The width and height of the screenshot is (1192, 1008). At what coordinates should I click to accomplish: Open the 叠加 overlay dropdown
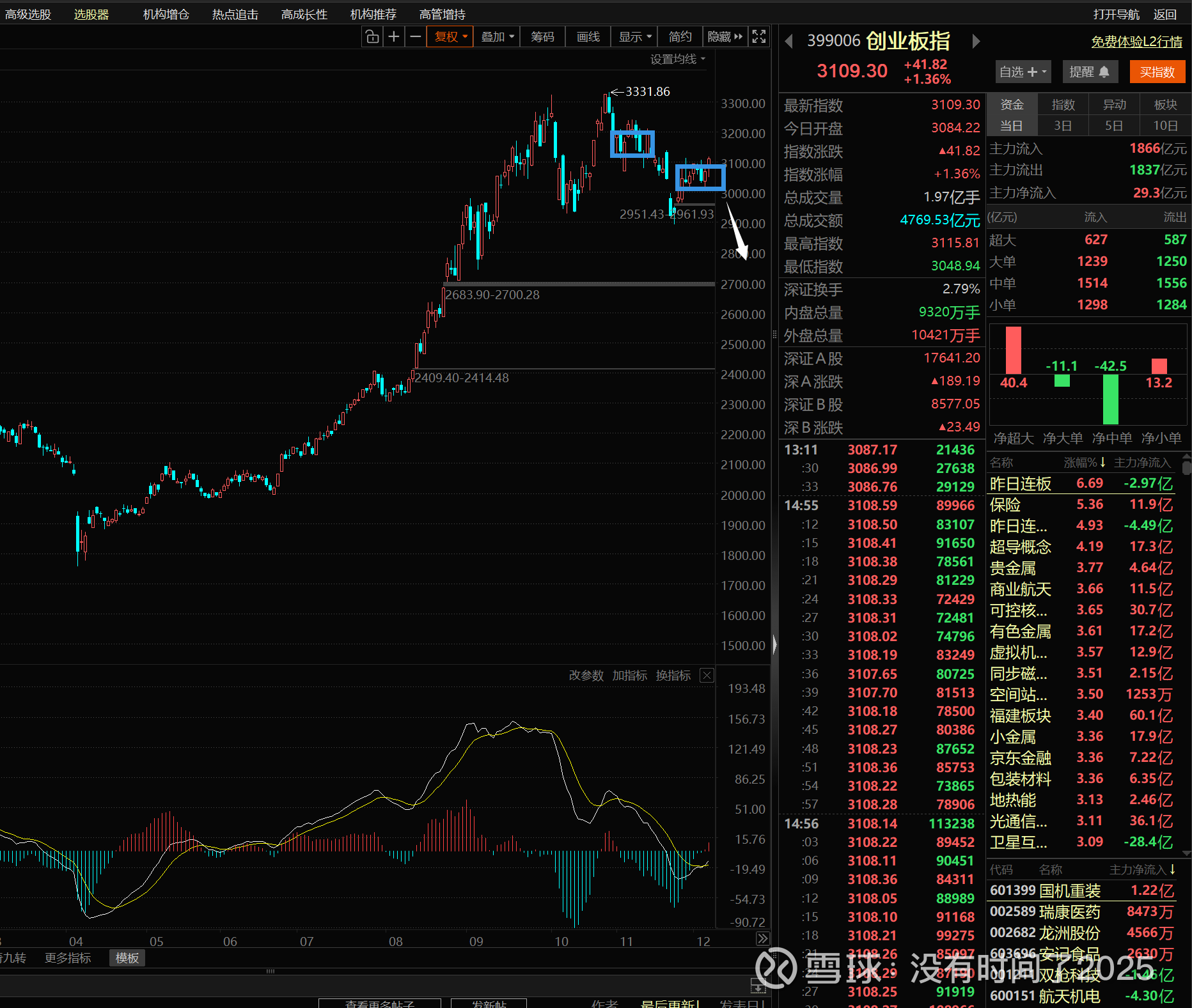[x=498, y=37]
